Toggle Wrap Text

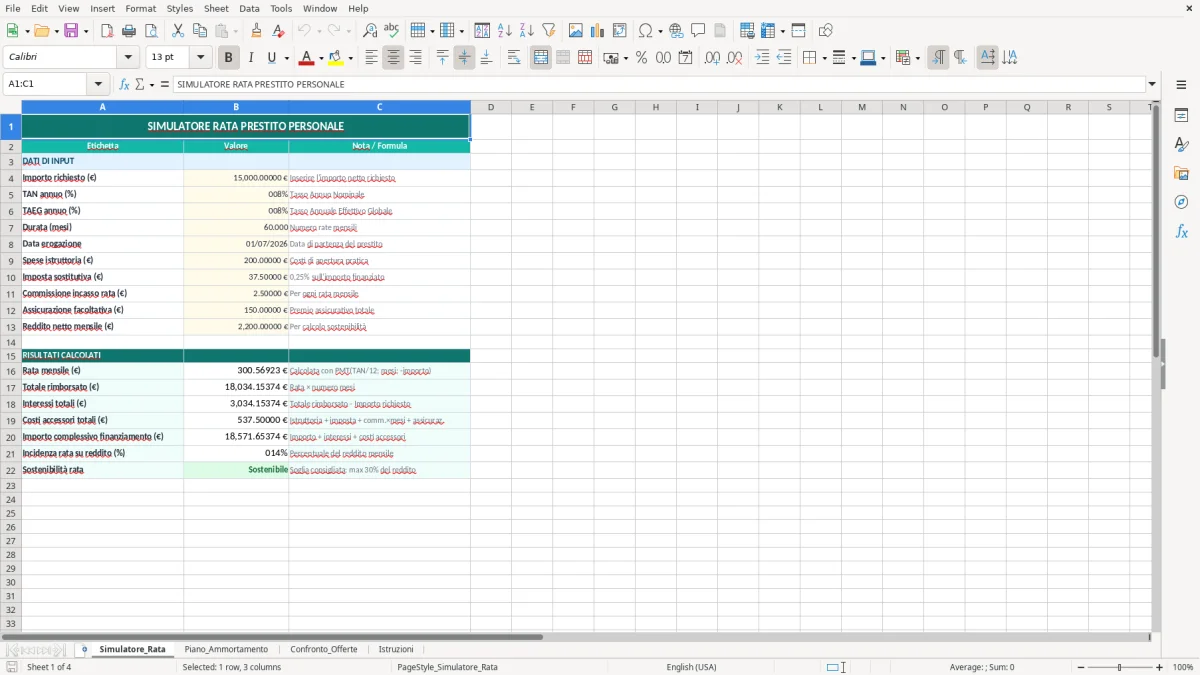coord(514,58)
